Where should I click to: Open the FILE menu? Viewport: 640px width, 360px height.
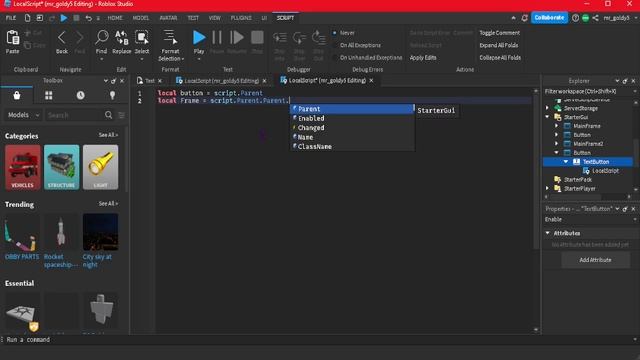tap(11, 18)
